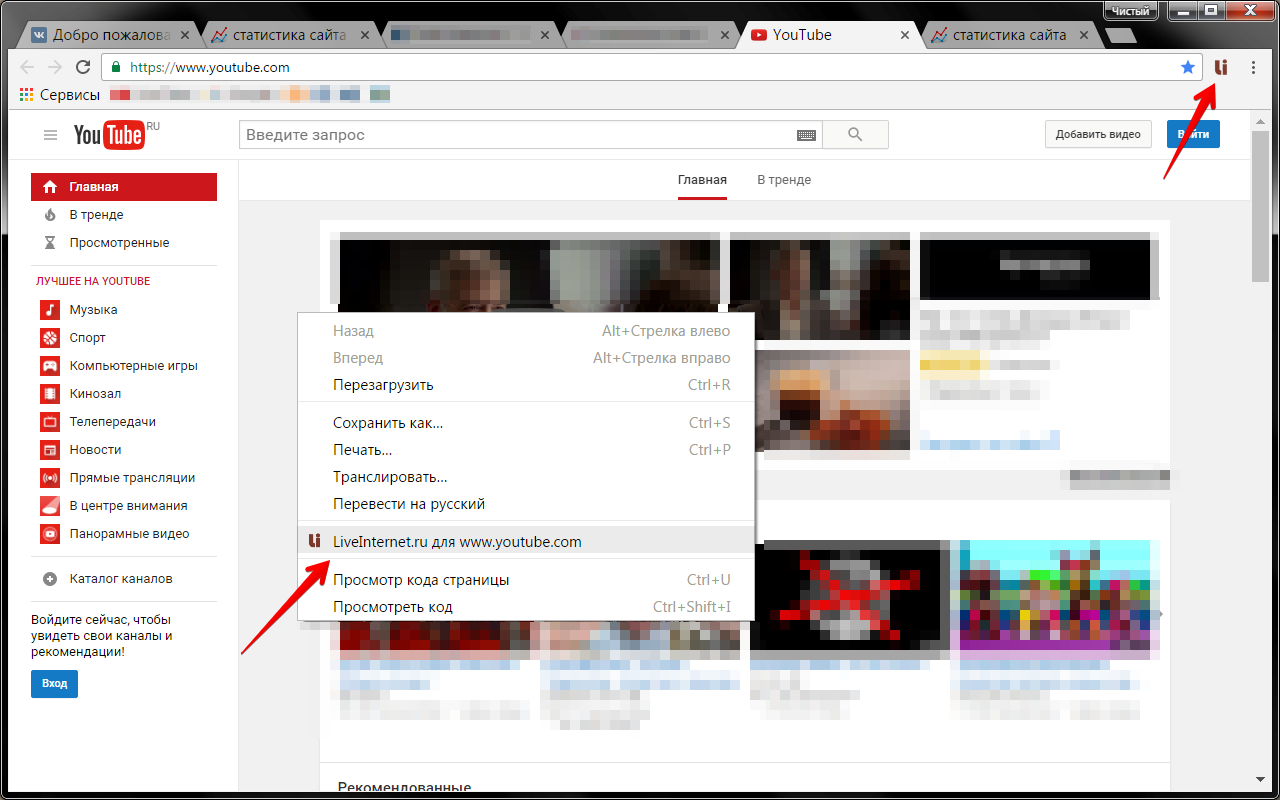Toggle YouTube hamburger guide menu
The width and height of the screenshot is (1280, 800).
tap(50, 135)
